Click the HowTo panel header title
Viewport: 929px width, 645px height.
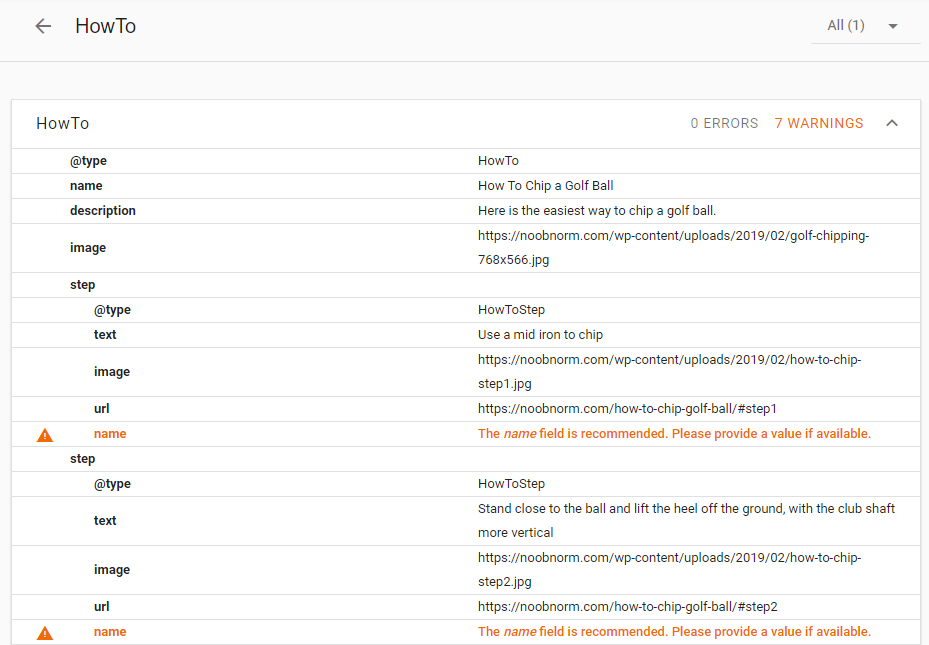click(x=63, y=124)
